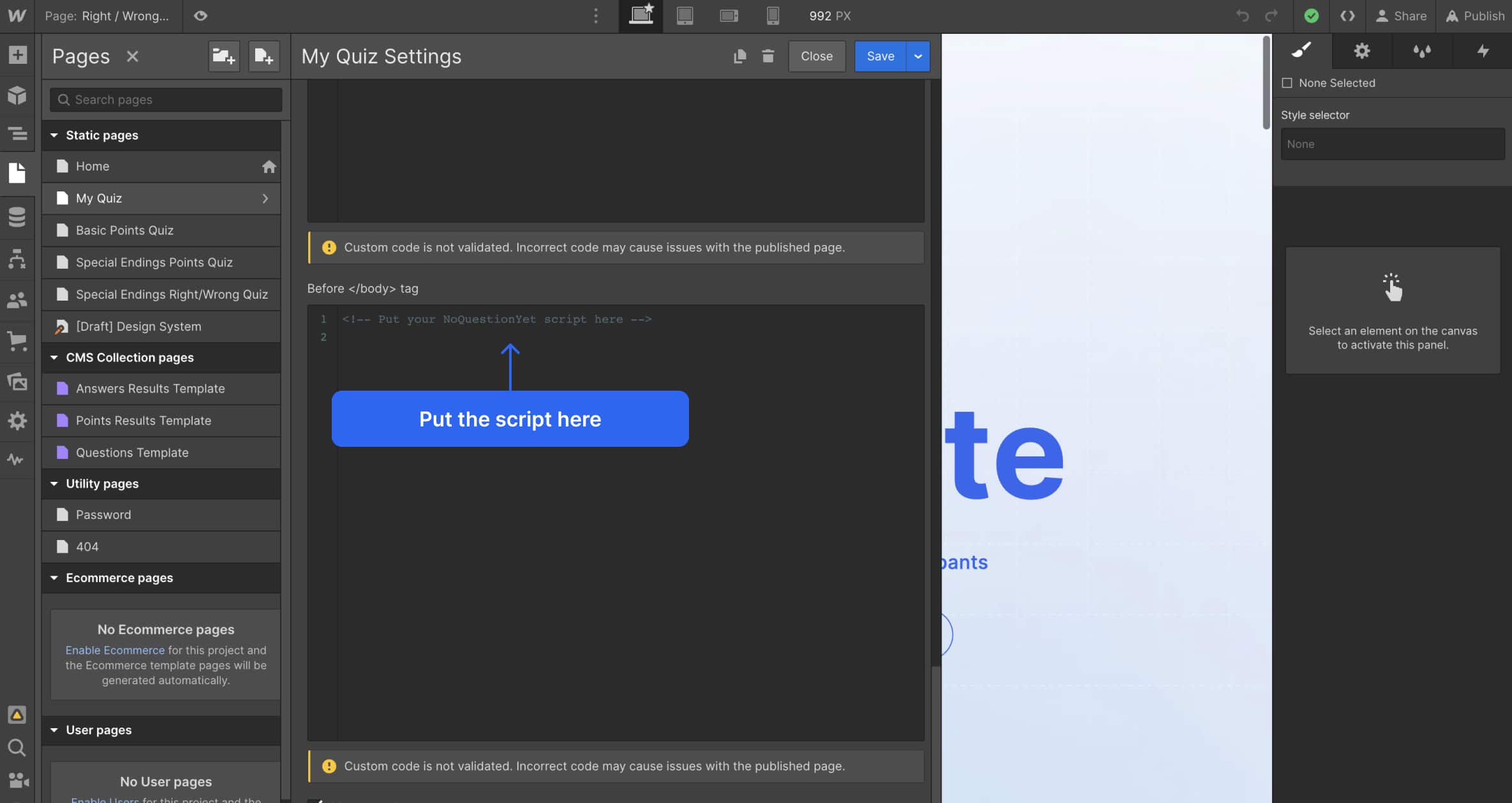This screenshot has height=803, width=1512.
Task: Close the Pages panel
Action: [132, 56]
